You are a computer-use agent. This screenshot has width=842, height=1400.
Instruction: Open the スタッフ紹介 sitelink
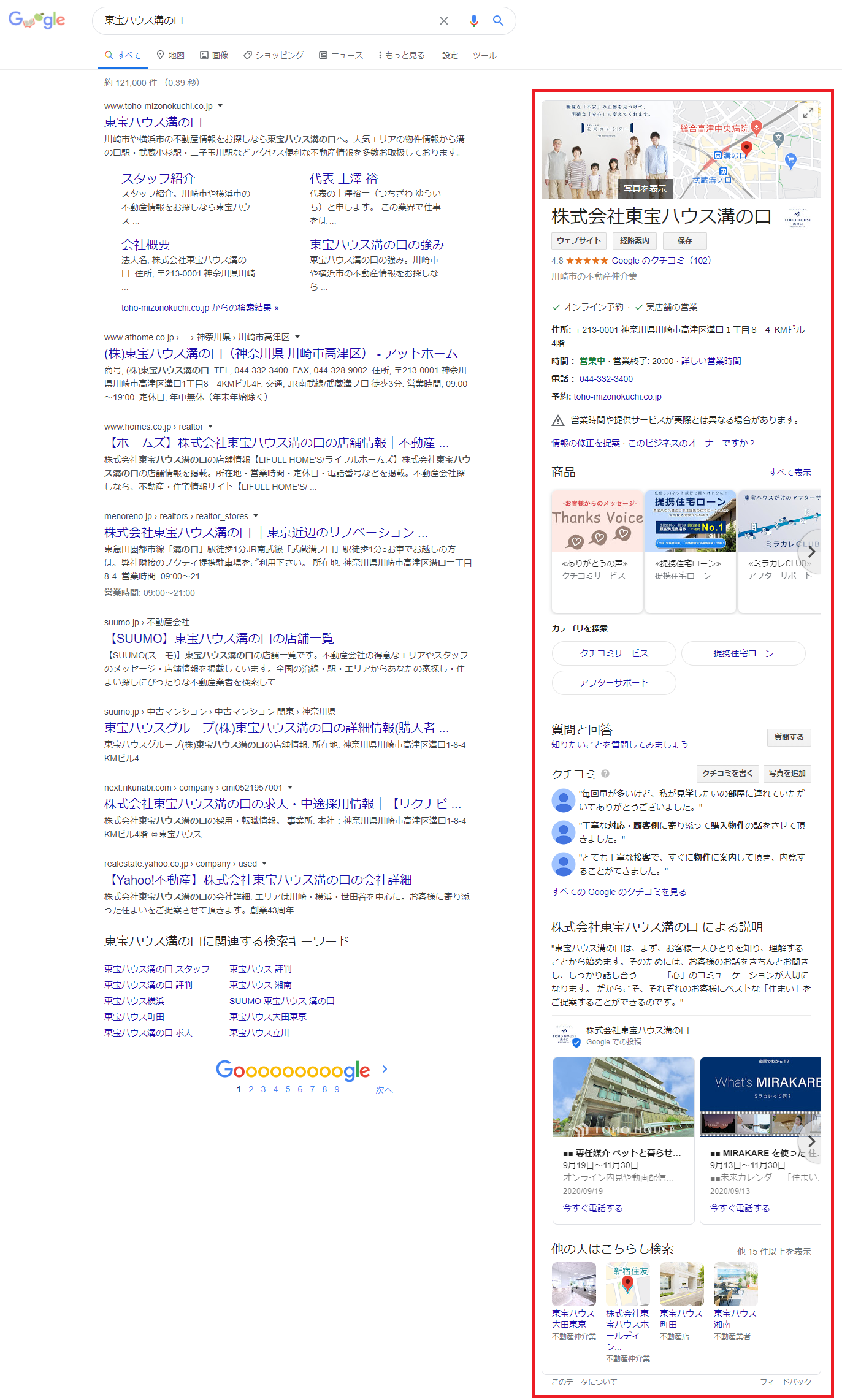point(158,178)
